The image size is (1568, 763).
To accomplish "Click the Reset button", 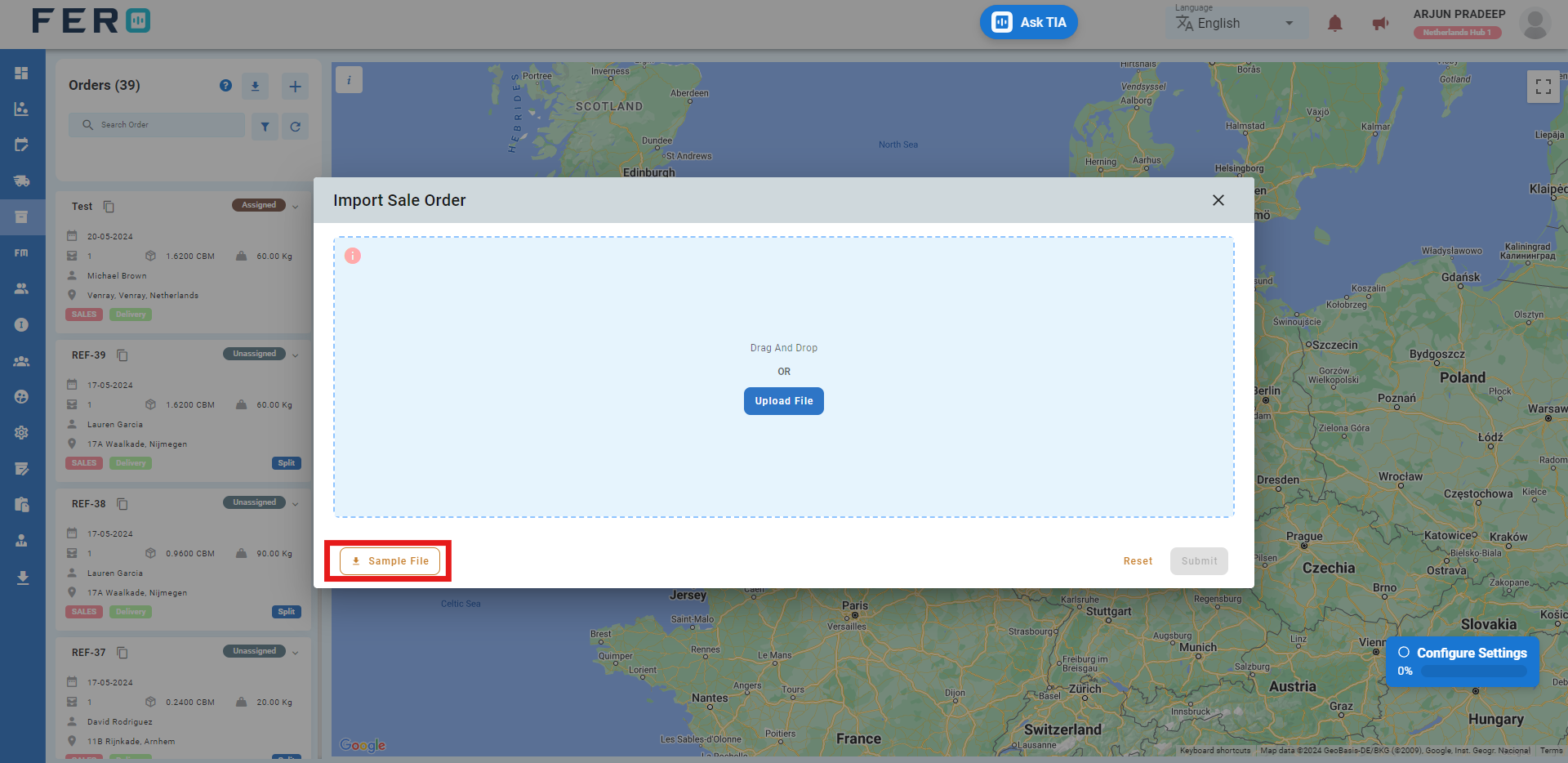I will click(x=1138, y=561).
